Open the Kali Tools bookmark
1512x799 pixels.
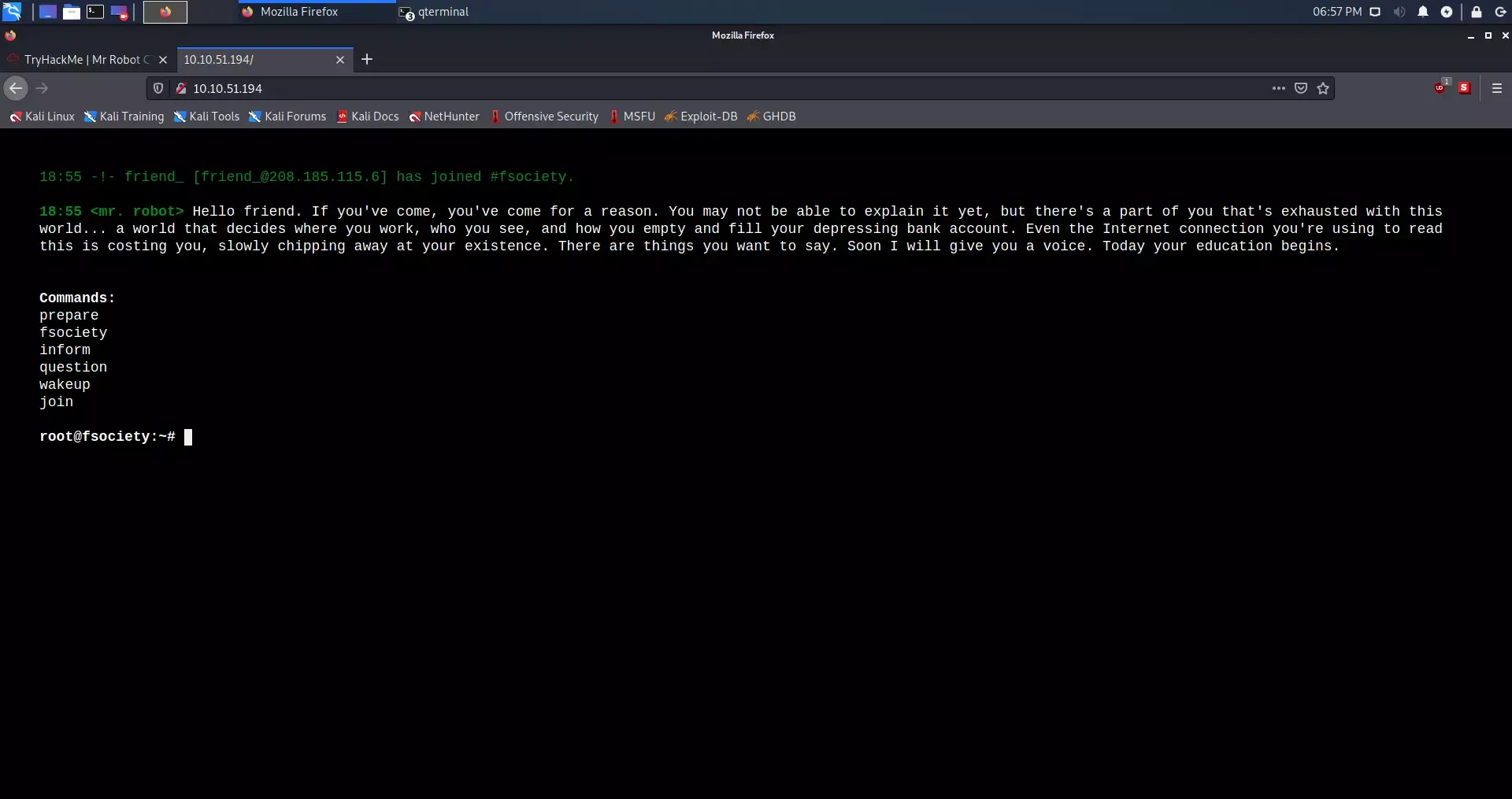(206, 117)
